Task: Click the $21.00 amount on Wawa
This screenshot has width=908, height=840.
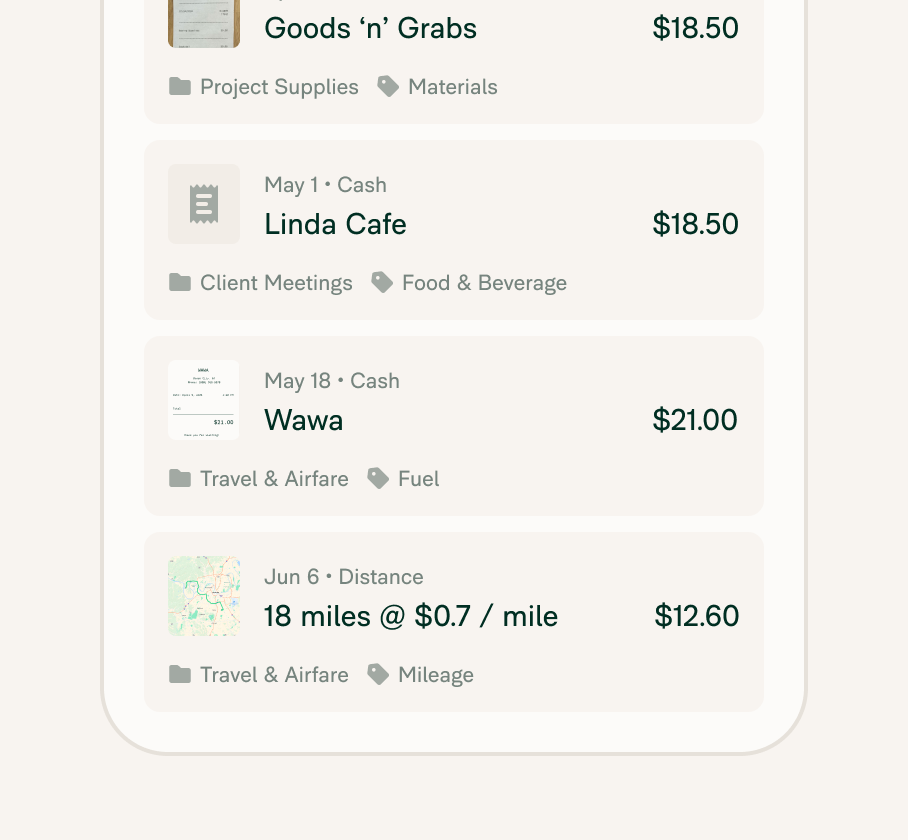Action: click(695, 420)
